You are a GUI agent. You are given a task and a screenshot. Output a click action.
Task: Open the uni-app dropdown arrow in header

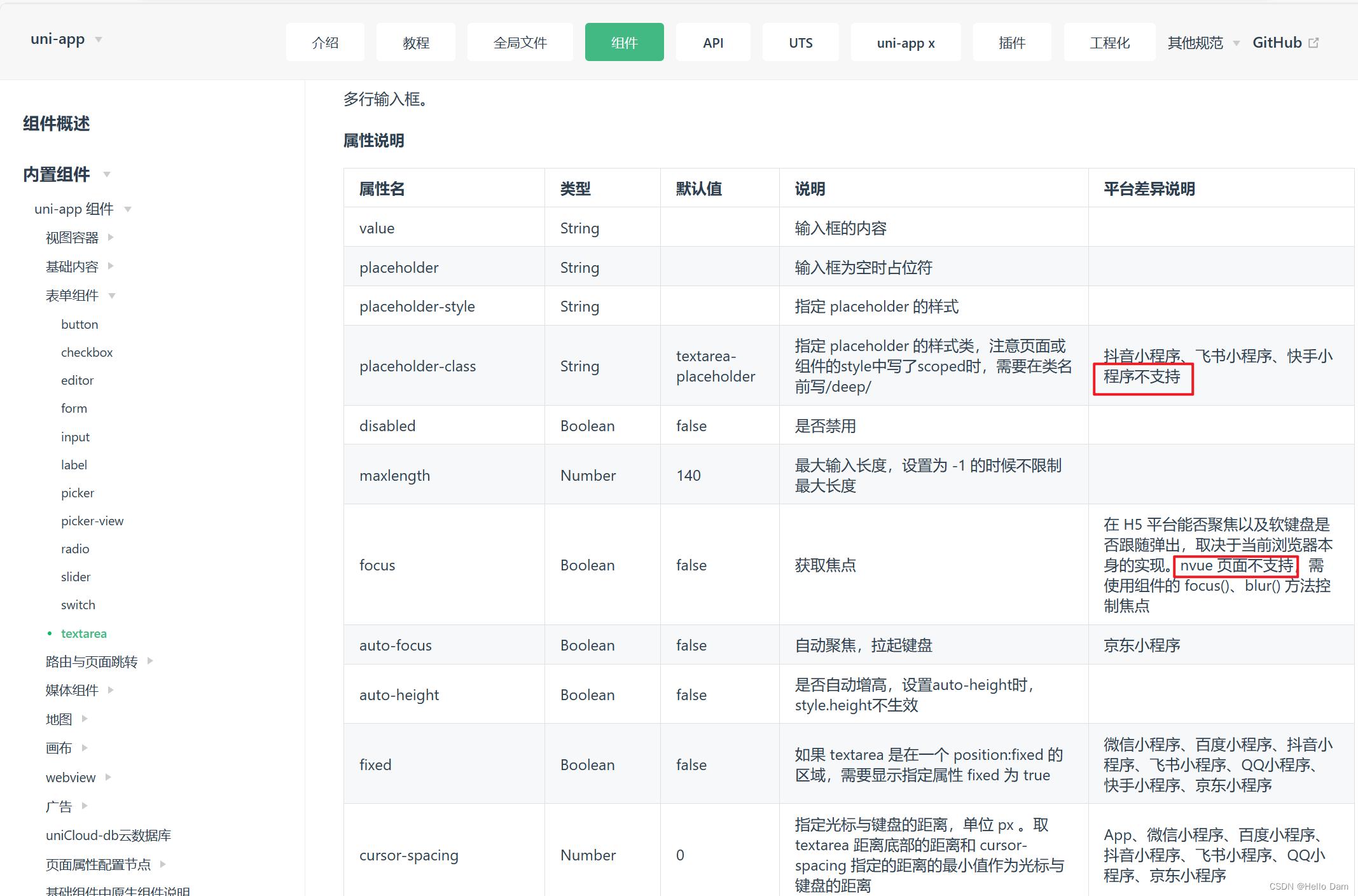click(99, 39)
